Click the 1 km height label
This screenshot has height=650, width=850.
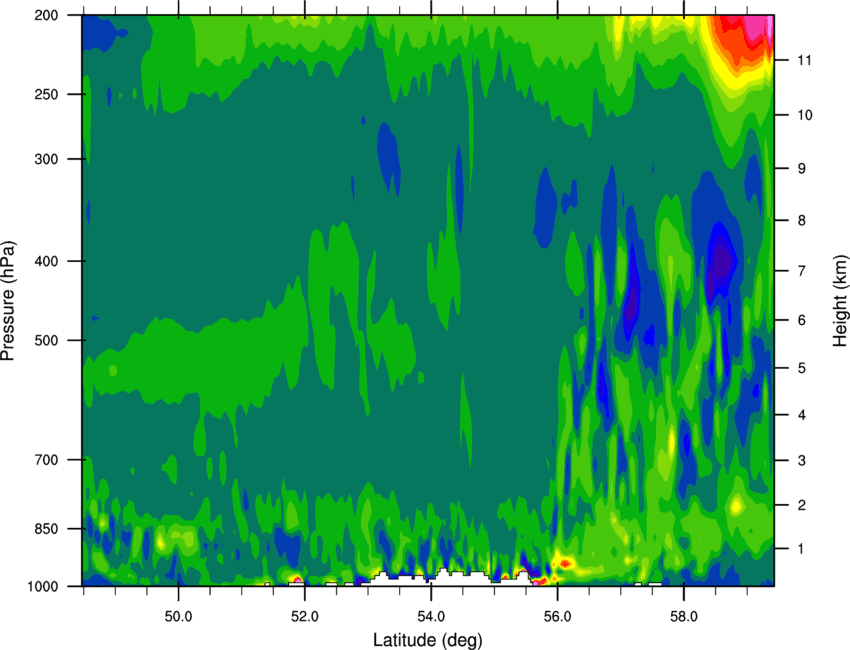(x=801, y=549)
